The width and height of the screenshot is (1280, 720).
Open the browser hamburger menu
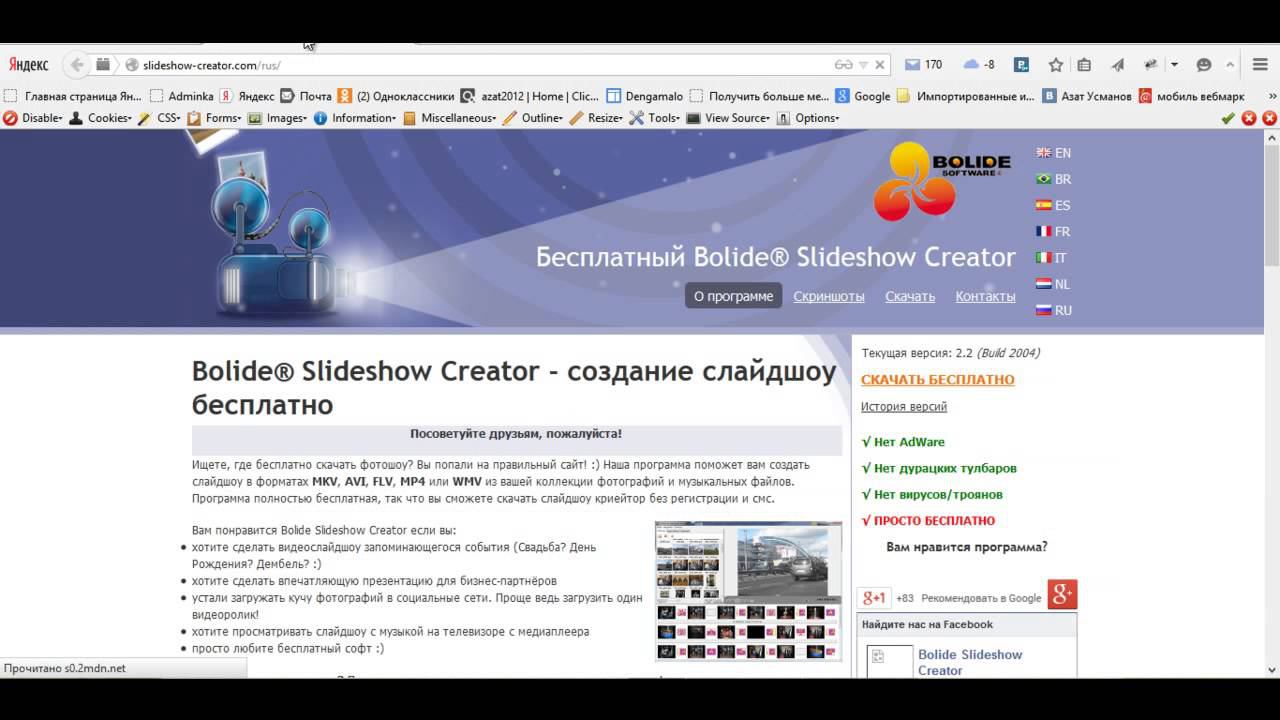point(1260,65)
